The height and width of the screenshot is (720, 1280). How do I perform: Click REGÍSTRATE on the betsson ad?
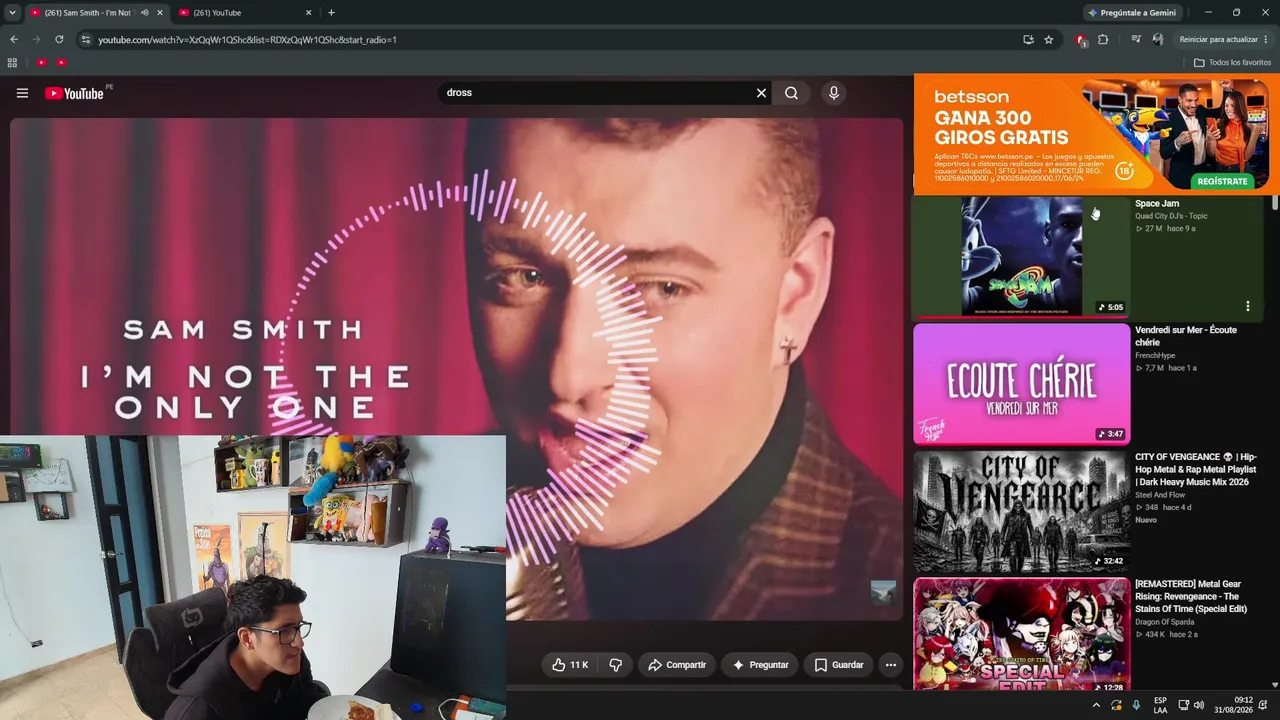pyautogui.click(x=1222, y=181)
